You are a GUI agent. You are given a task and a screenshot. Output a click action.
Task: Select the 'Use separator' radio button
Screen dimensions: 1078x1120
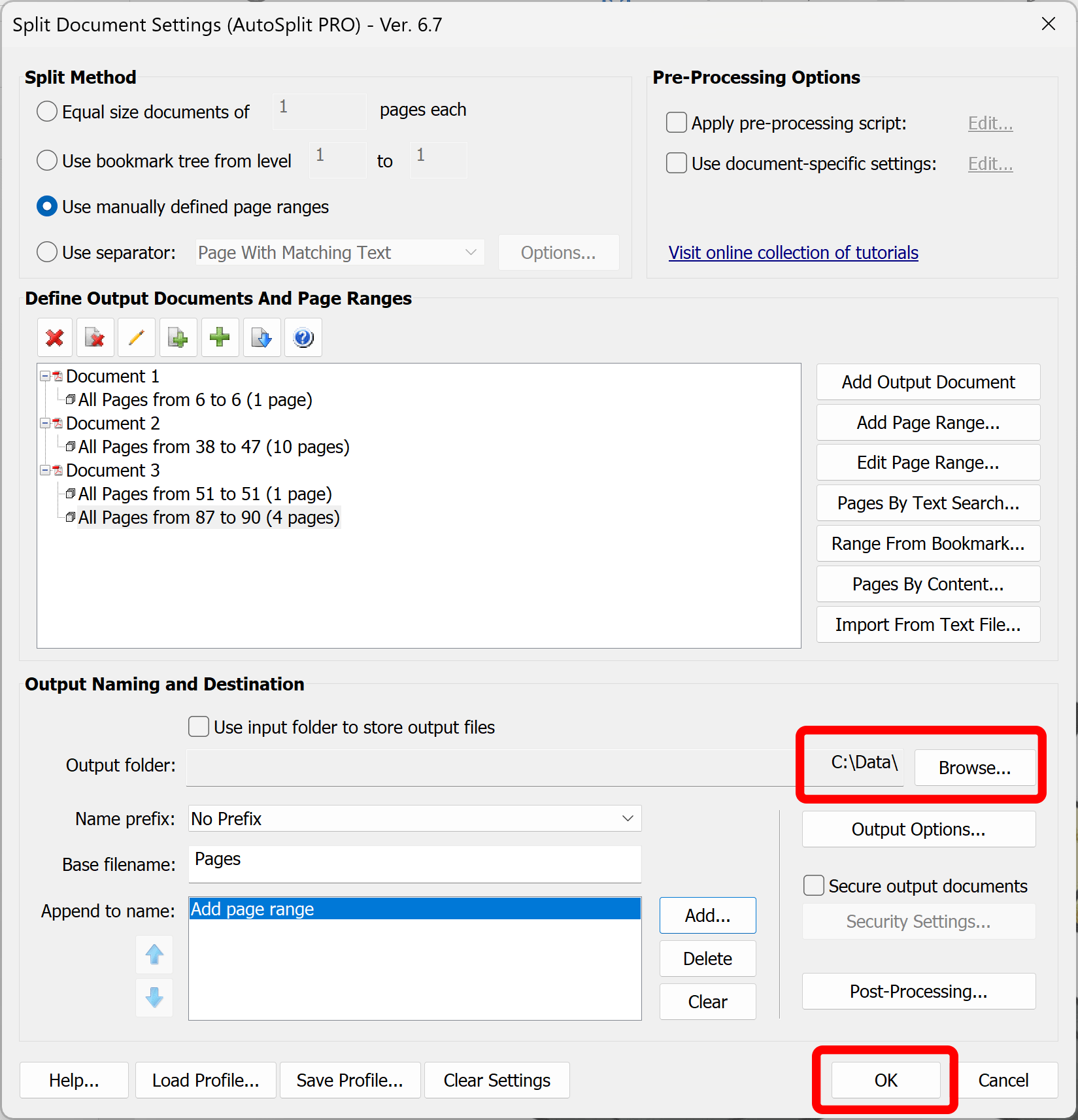(47, 252)
